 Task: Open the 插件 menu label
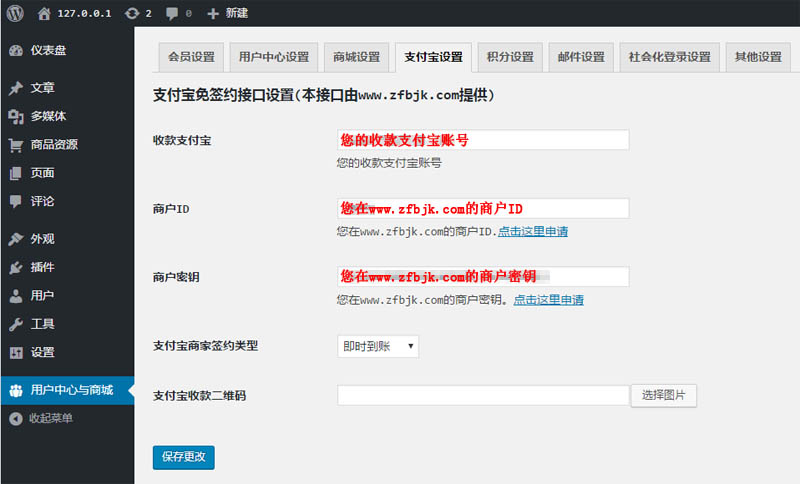[x=42, y=267]
